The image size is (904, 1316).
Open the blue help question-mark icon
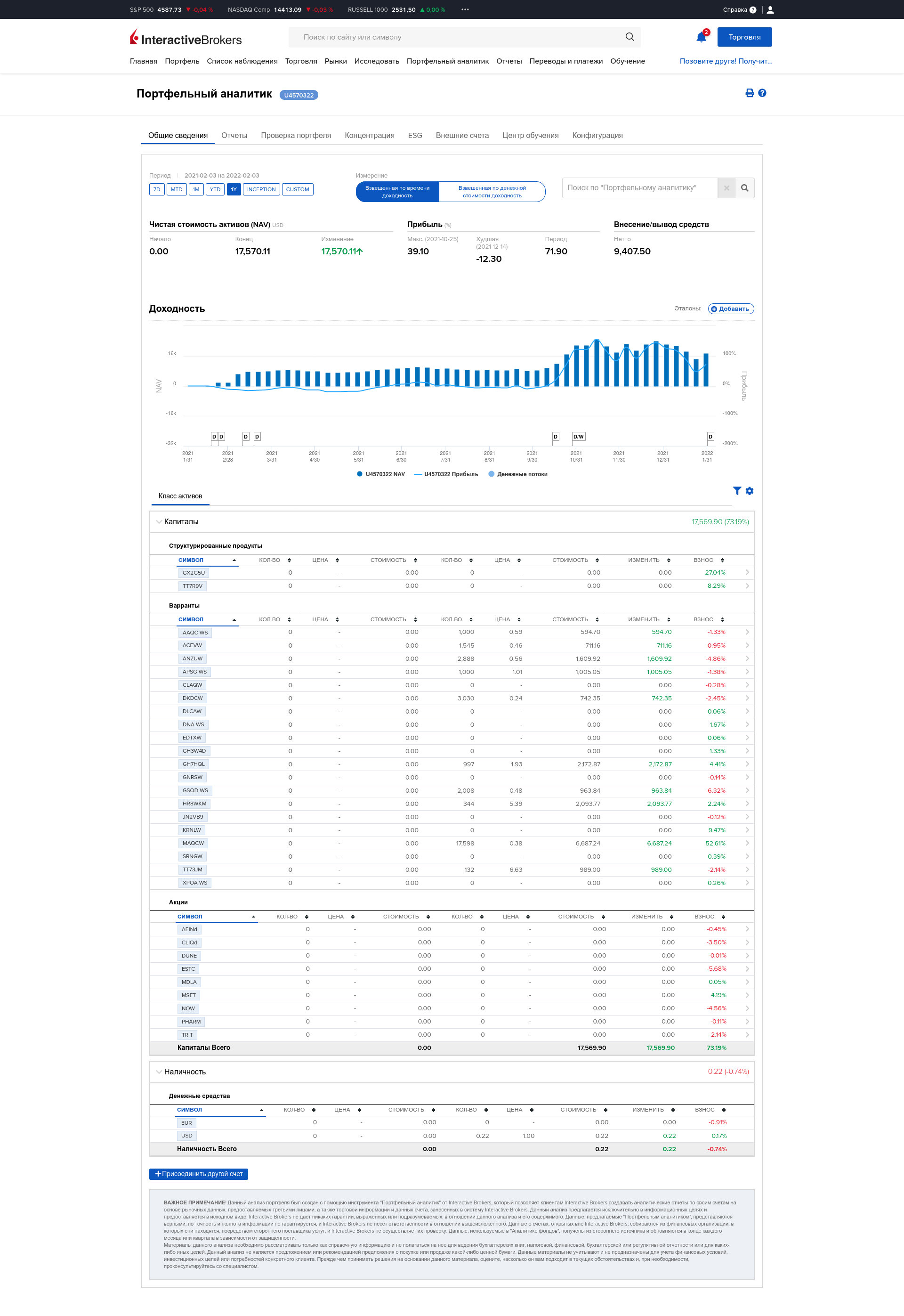click(762, 93)
